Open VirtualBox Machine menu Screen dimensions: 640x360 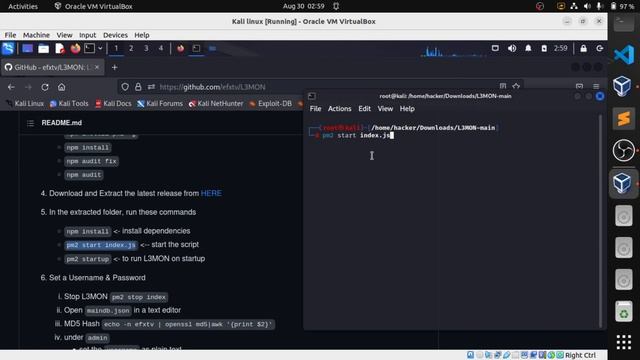36,35
